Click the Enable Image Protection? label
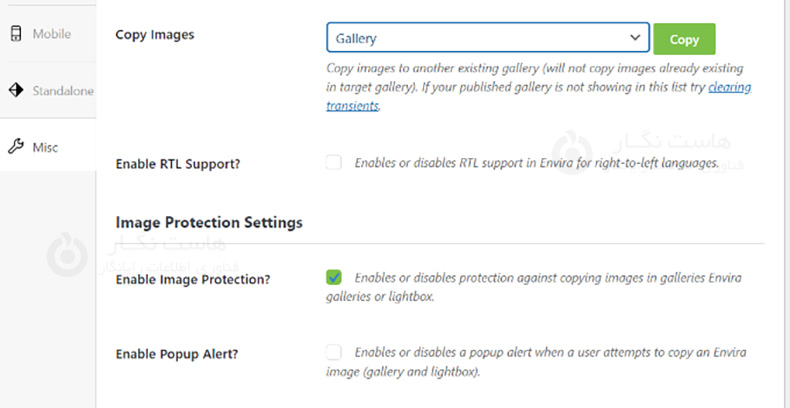The width and height of the screenshot is (790, 408). (192, 279)
